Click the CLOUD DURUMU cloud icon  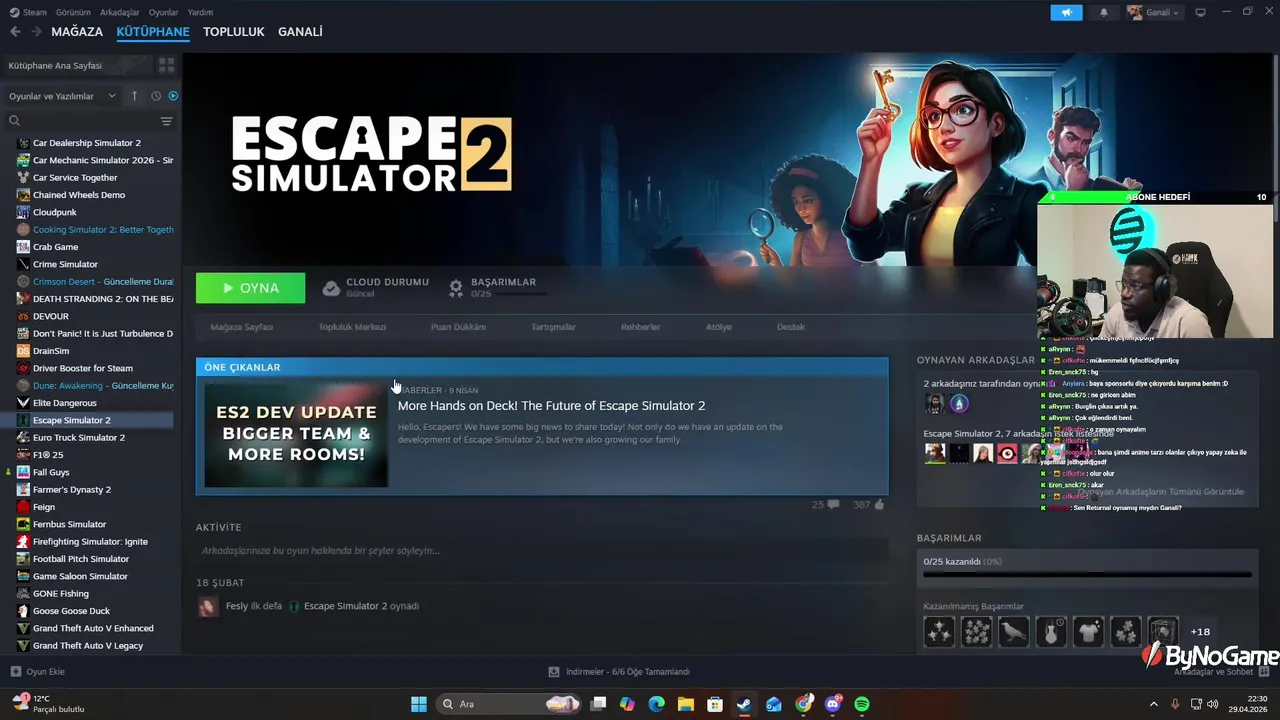pyautogui.click(x=331, y=288)
